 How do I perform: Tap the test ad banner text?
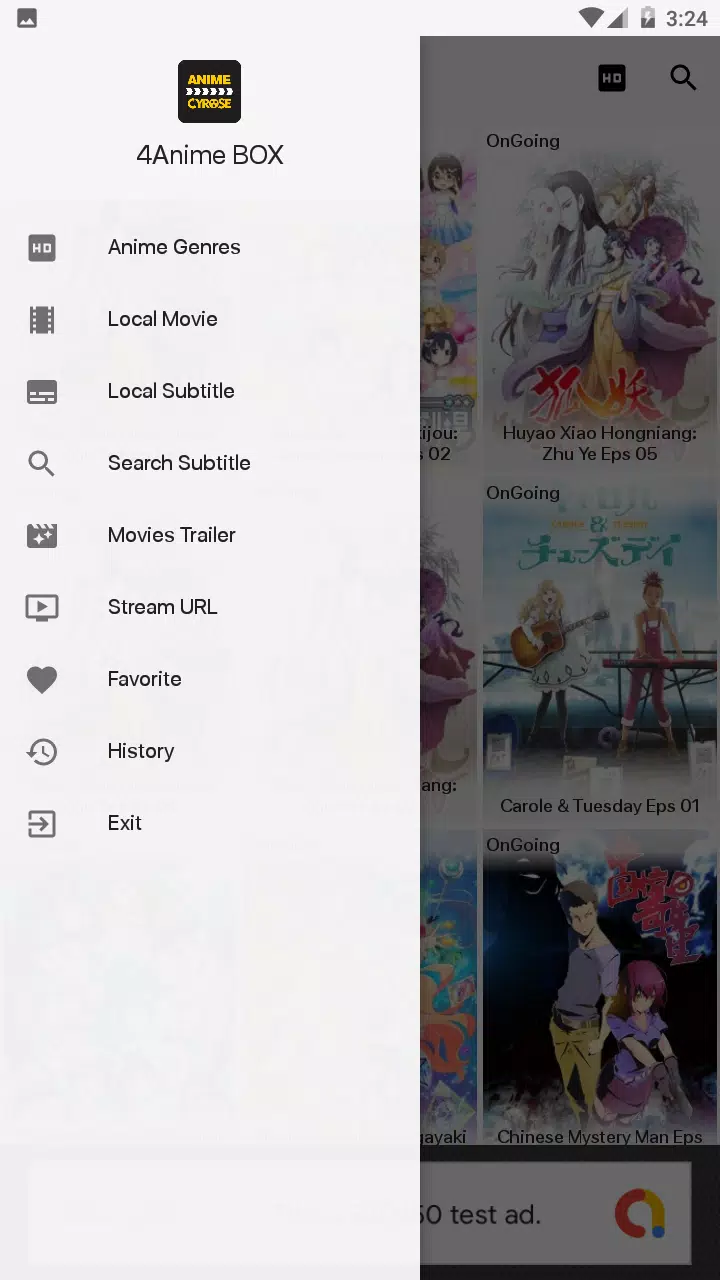pos(480,1215)
